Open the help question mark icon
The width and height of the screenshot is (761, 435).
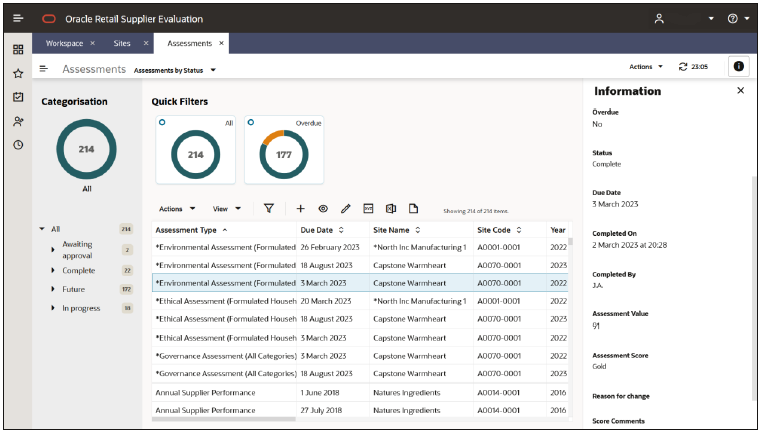pos(733,18)
